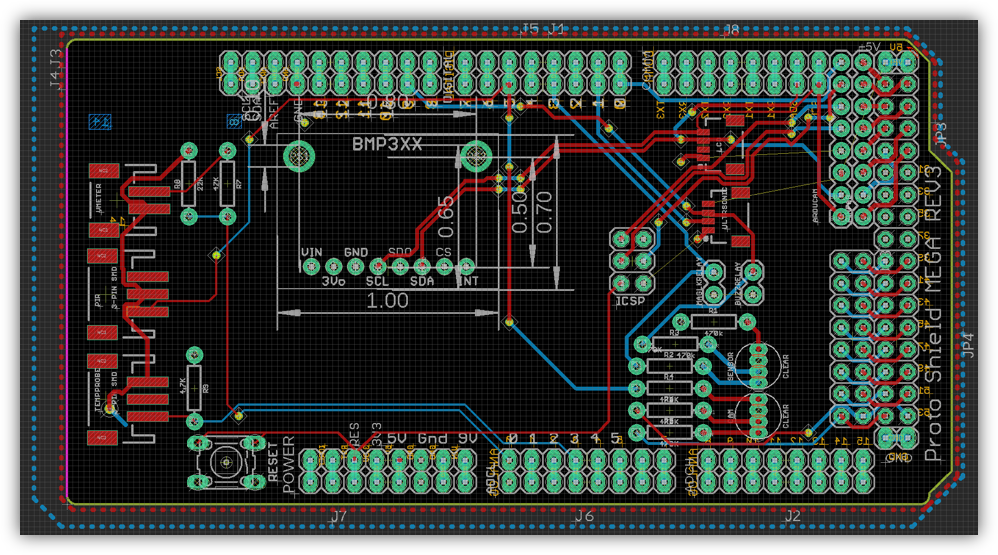Select the BMP3XX silkscreen label
This screenshot has width=998, height=555.
coord(387,144)
